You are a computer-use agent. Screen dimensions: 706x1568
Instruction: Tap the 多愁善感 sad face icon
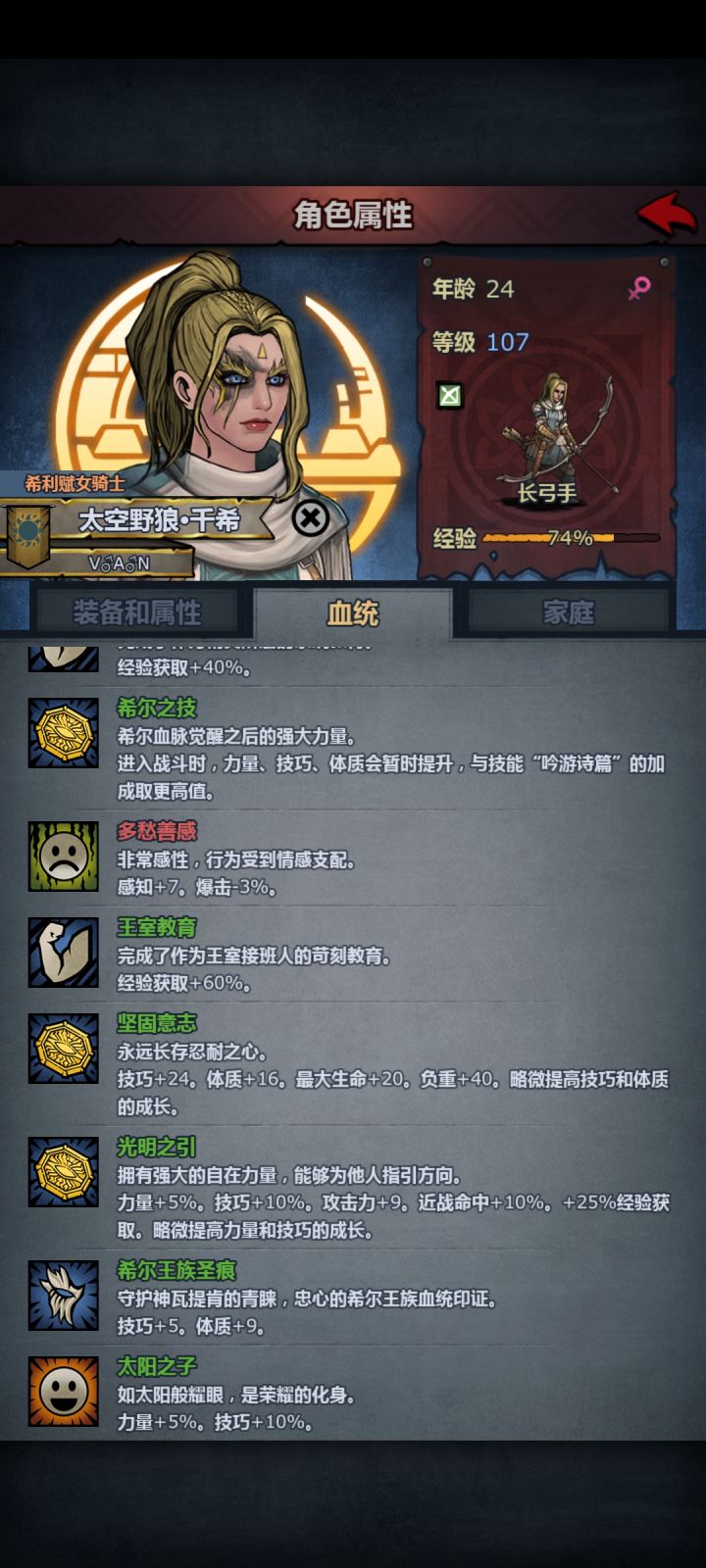tap(63, 856)
